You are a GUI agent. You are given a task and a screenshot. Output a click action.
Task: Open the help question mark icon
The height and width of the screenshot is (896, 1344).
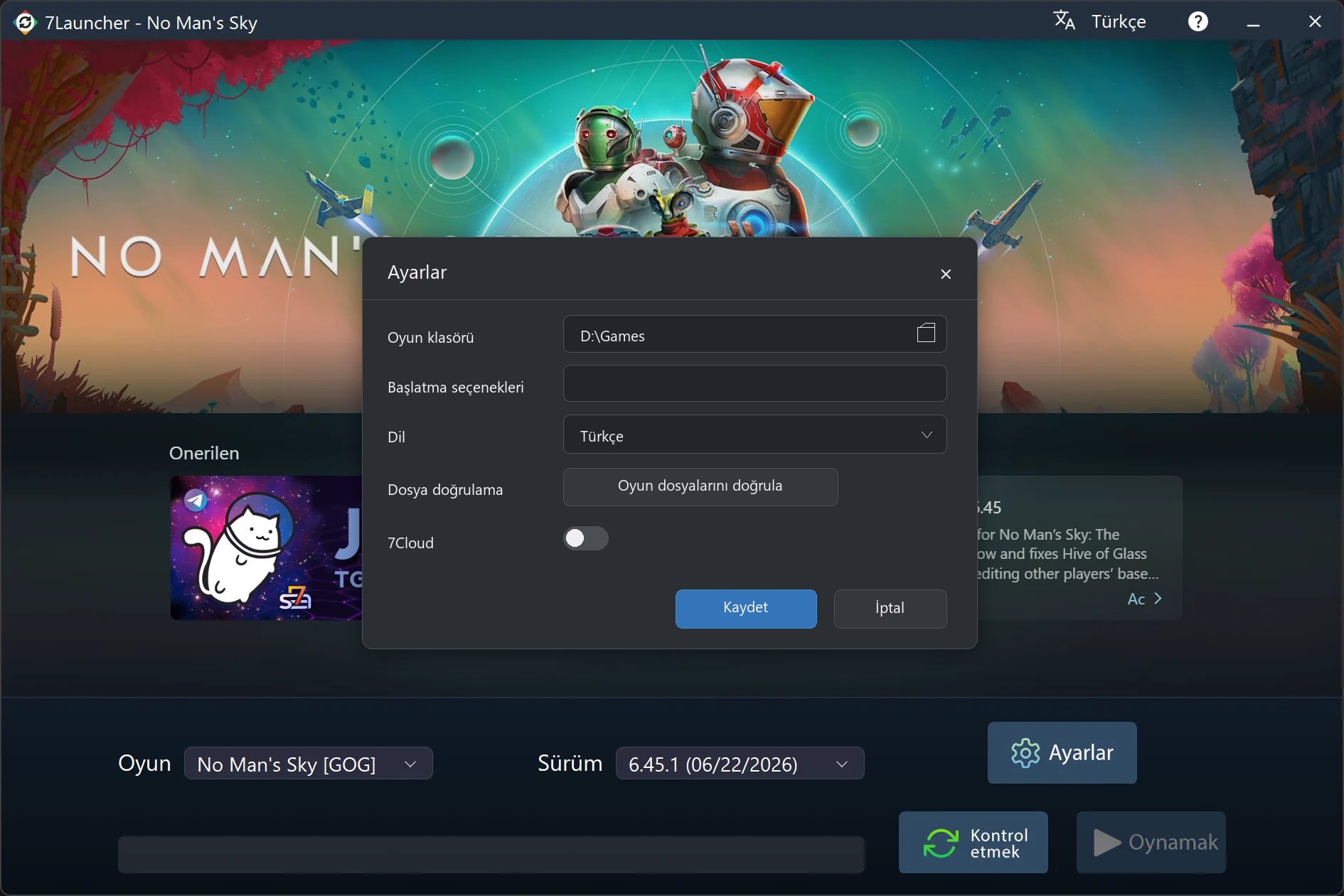[x=1198, y=22]
